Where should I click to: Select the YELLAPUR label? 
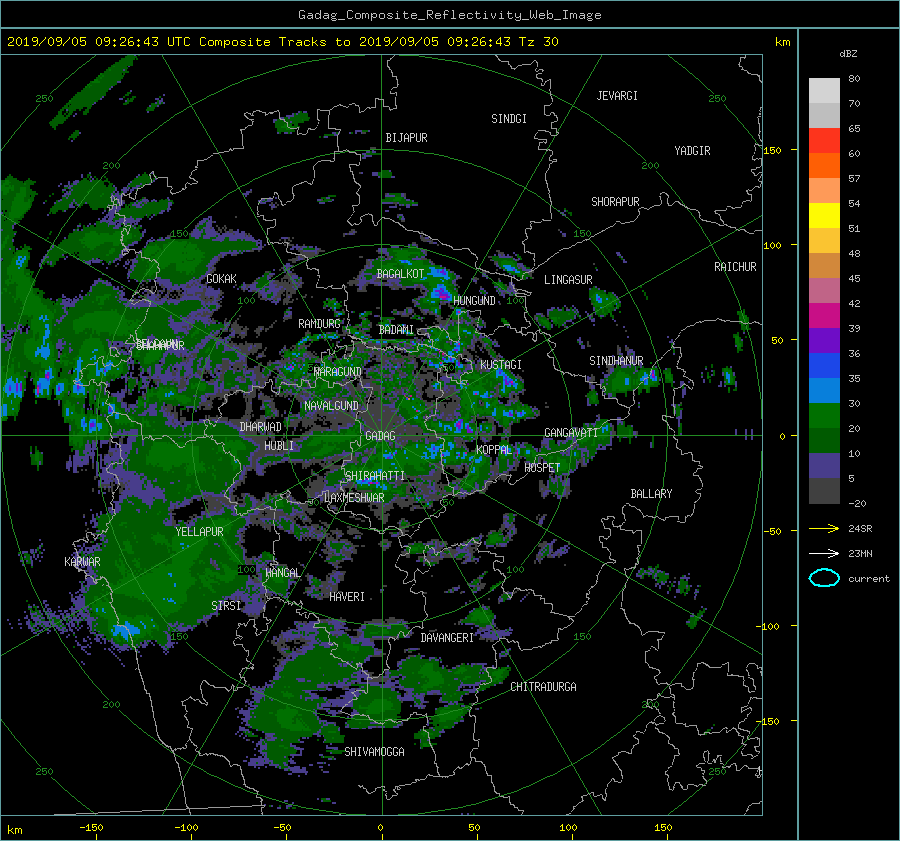[x=199, y=532]
